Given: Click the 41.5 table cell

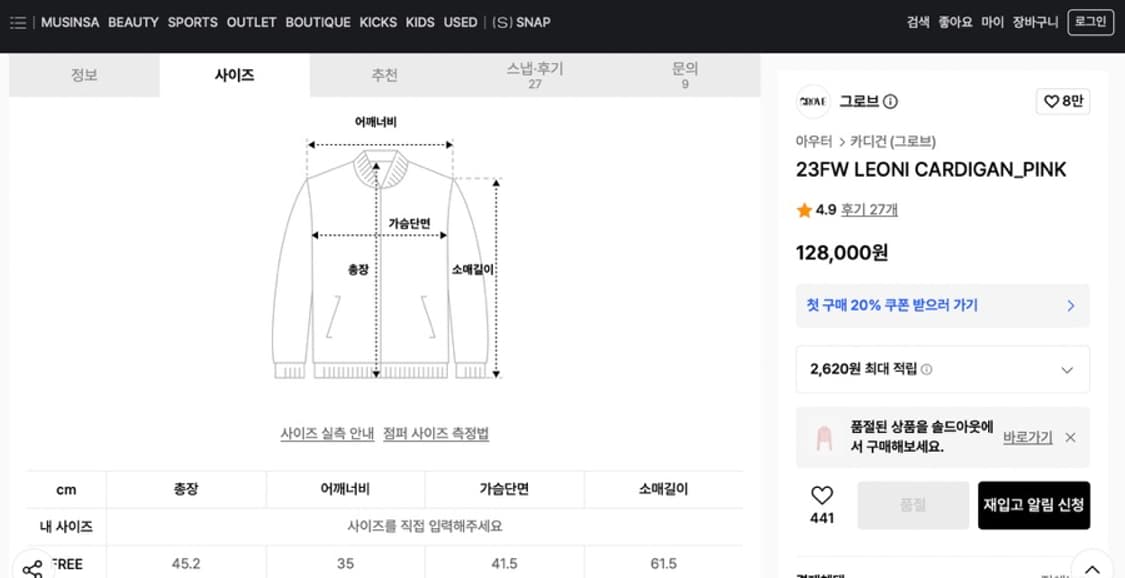Looking at the screenshot, I should tap(504, 564).
